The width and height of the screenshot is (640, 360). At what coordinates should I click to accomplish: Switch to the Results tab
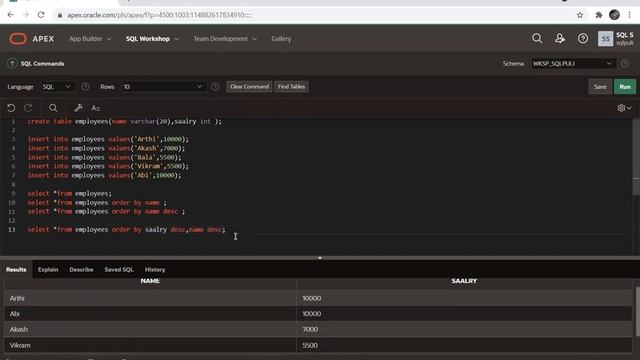point(16,269)
